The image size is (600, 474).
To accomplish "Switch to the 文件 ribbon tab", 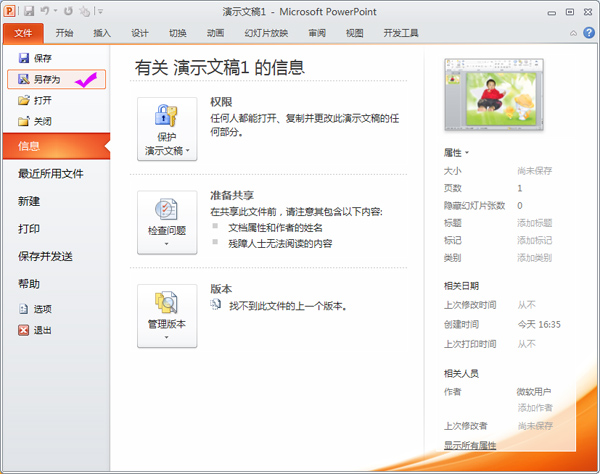I will coord(23,33).
